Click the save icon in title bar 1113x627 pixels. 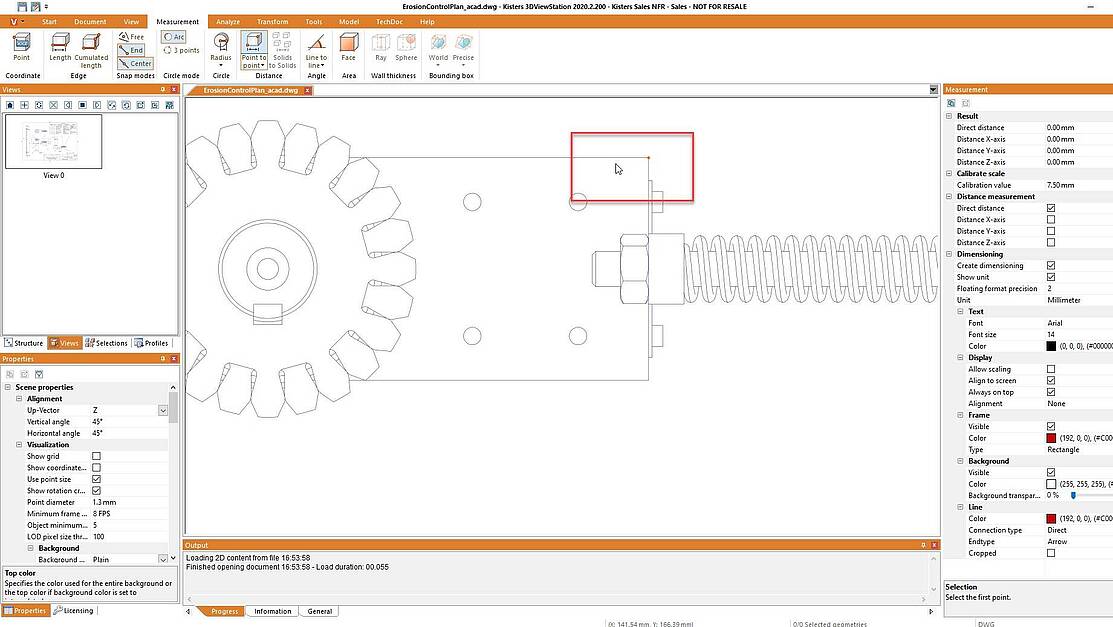22,6
